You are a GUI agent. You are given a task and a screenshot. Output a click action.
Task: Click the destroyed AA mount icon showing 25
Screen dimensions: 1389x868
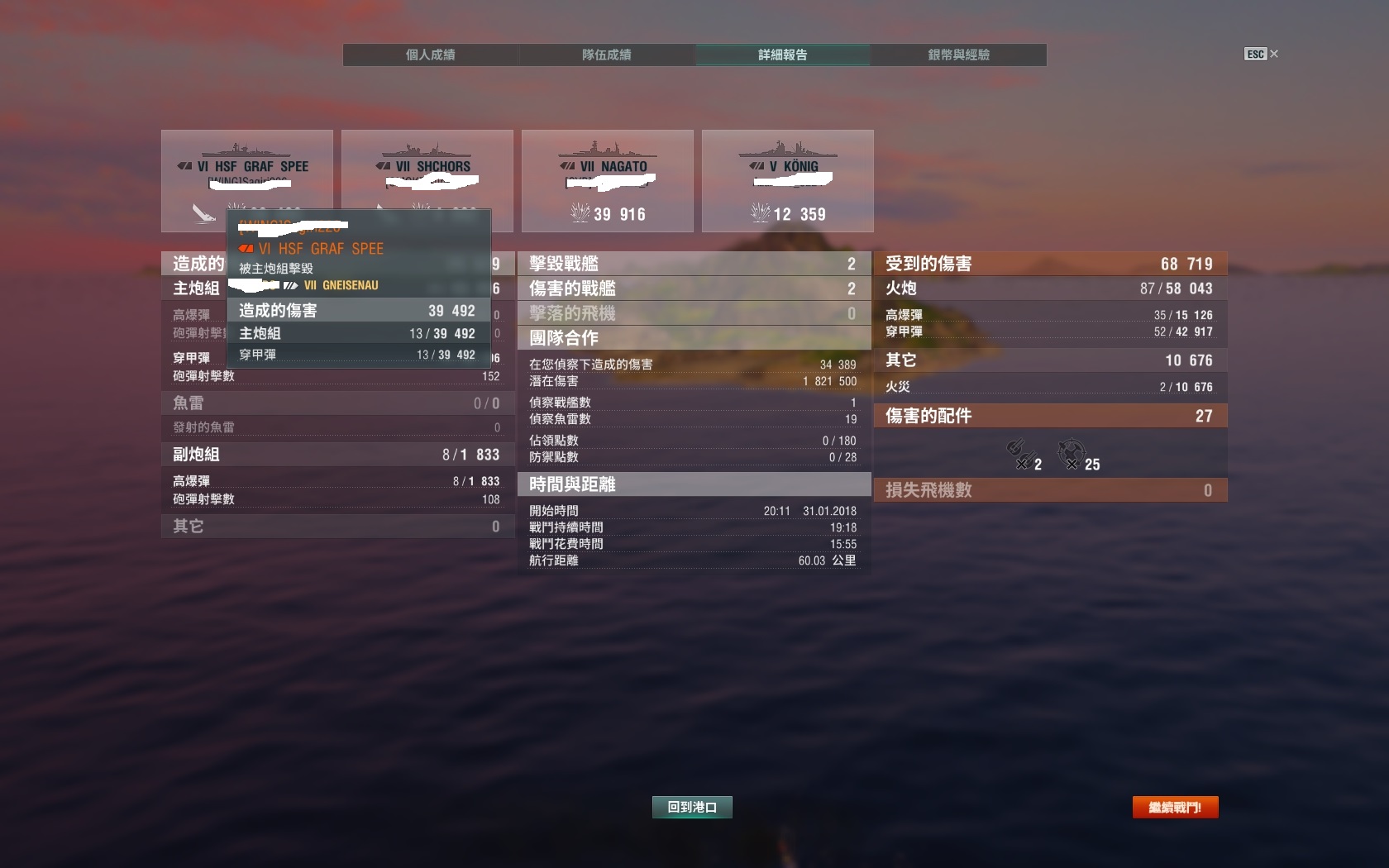point(1071,453)
